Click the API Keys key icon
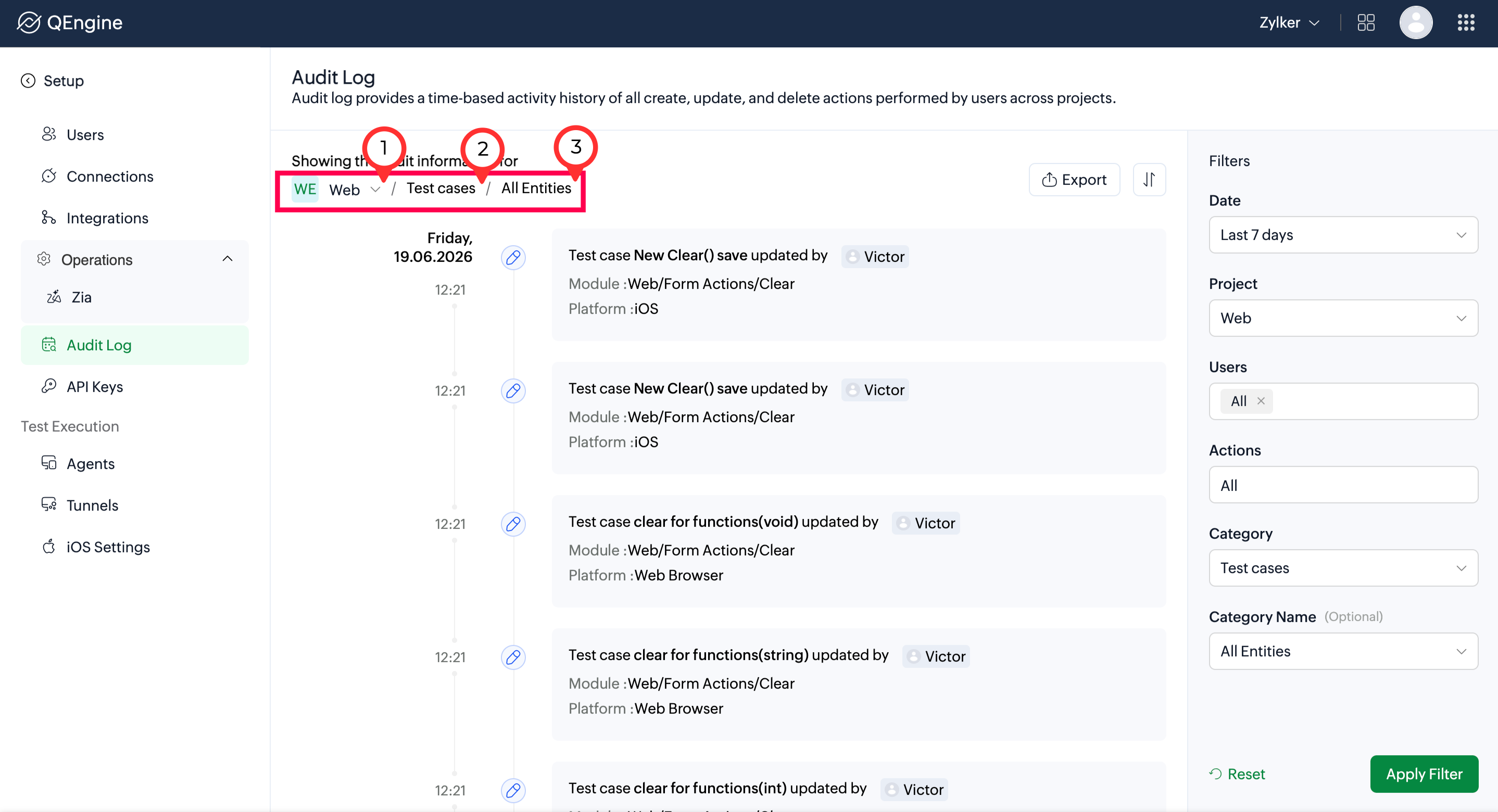Image resolution: width=1498 pixels, height=812 pixels. [49, 386]
